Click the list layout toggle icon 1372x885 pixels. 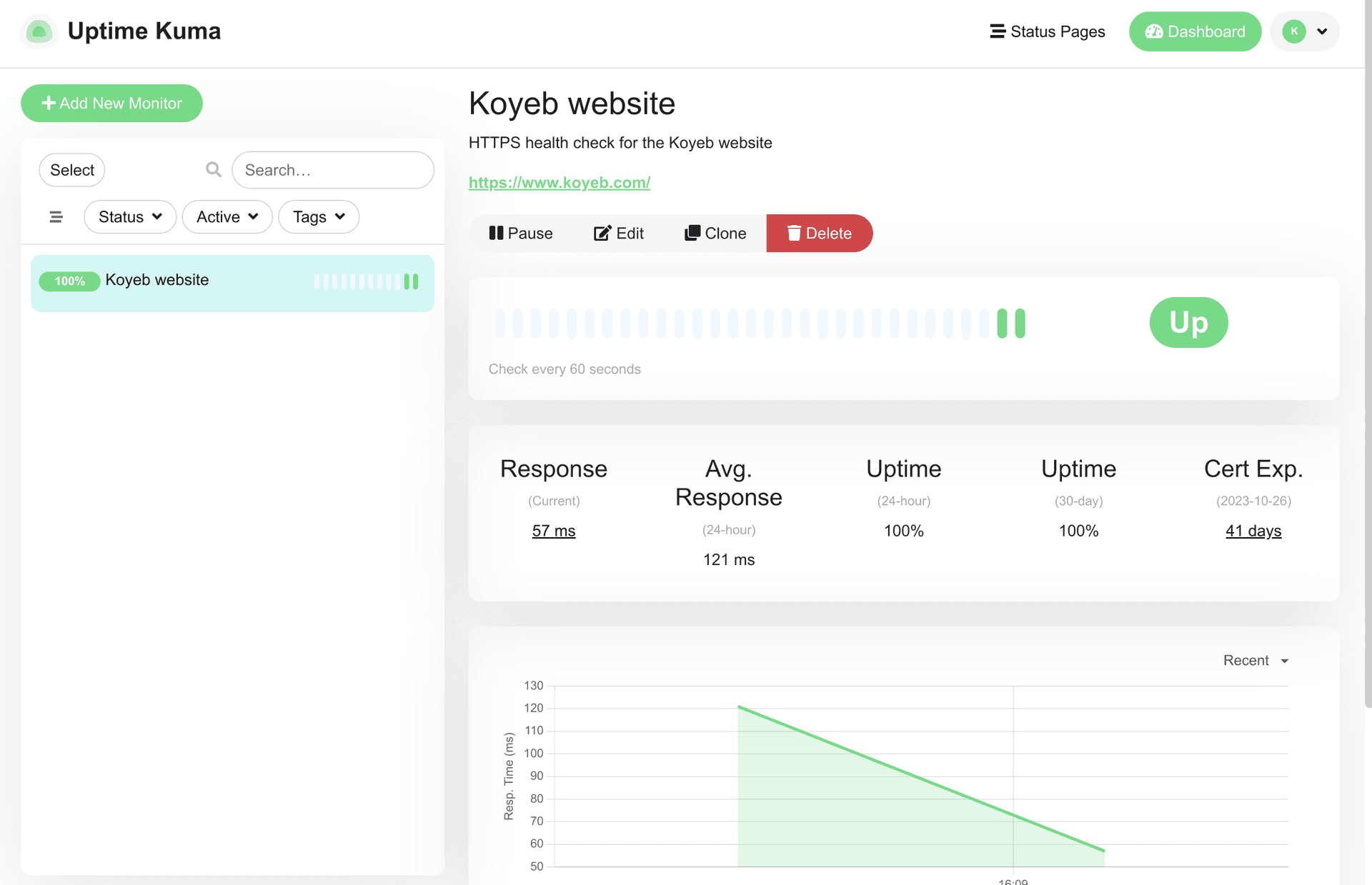[x=56, y=216]
